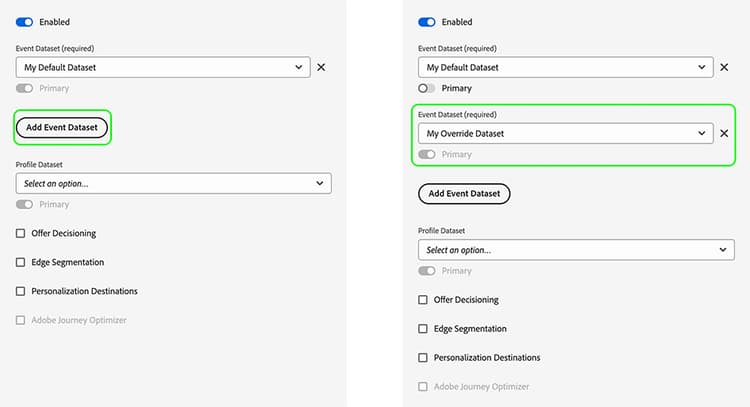Check Personalization Destinations in the left panel
The height and width of the screenshot is (407, 750).
21,291
